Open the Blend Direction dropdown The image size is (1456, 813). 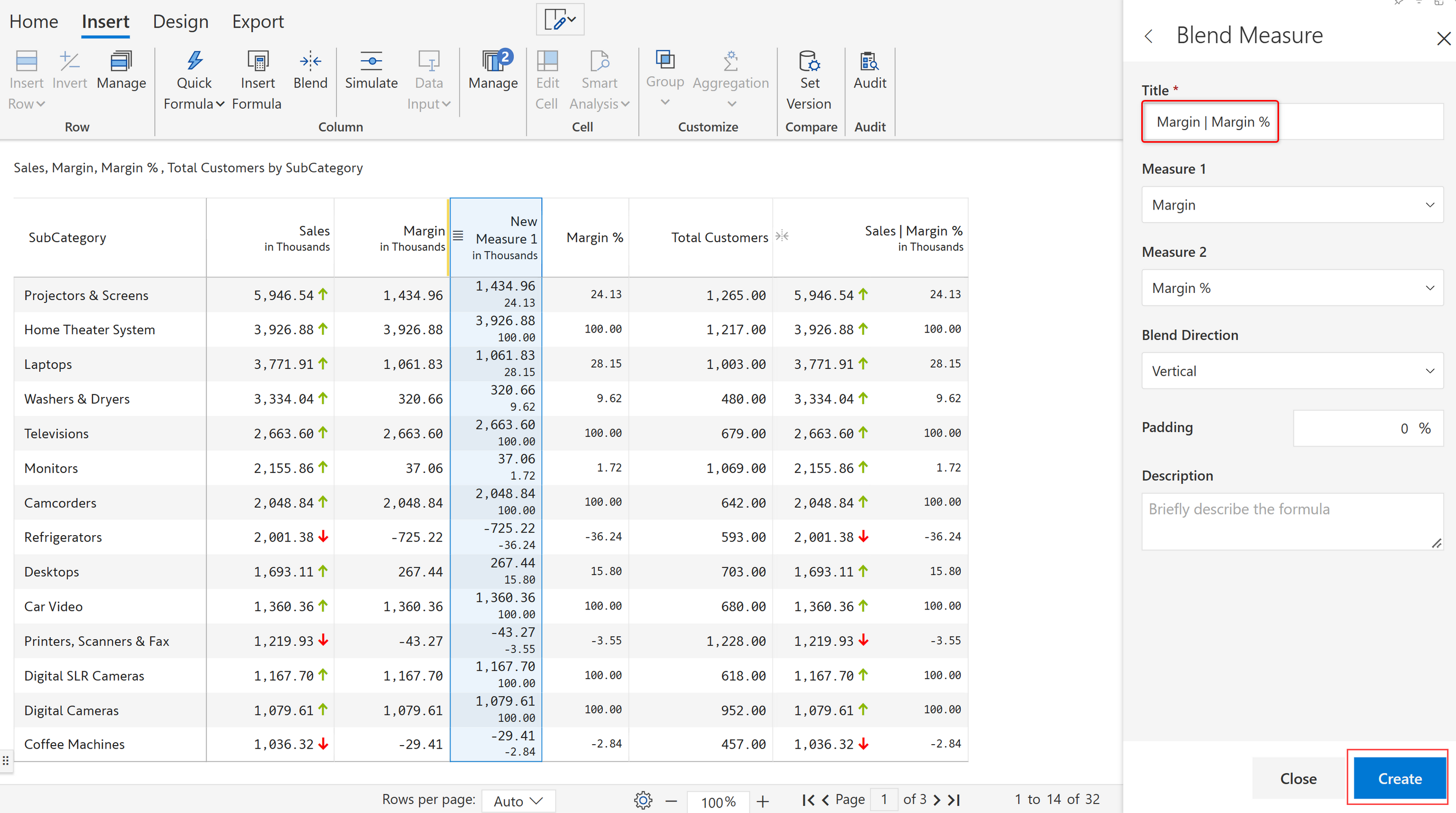point(1292,371)
